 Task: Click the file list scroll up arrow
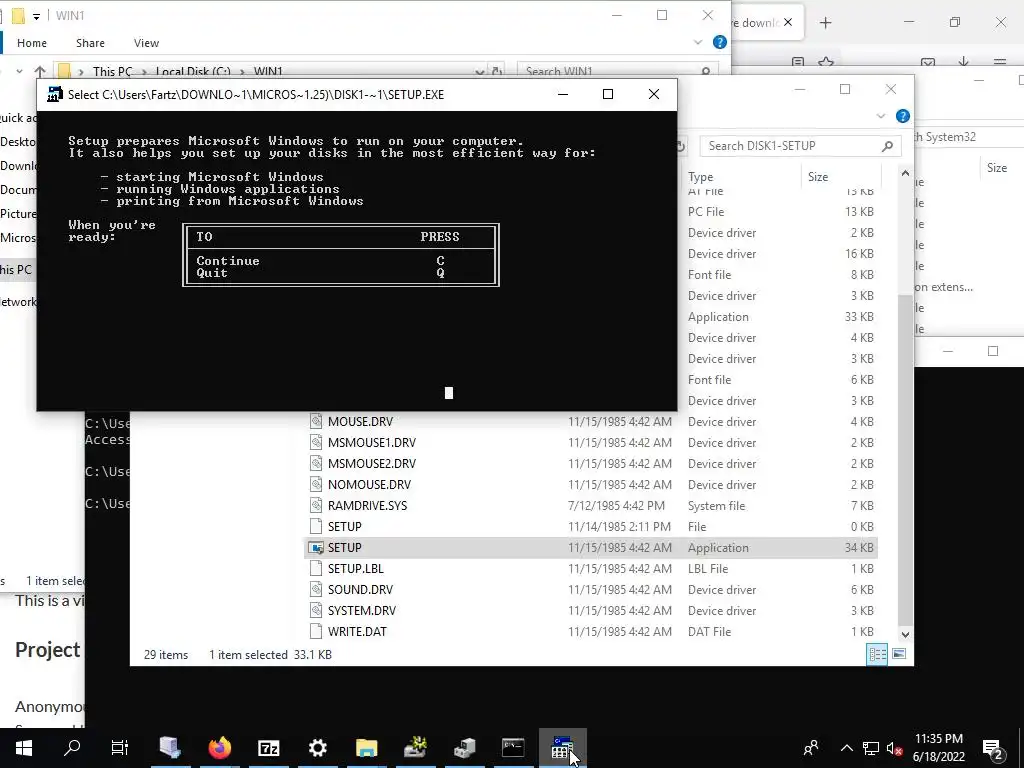pos(904,174)
